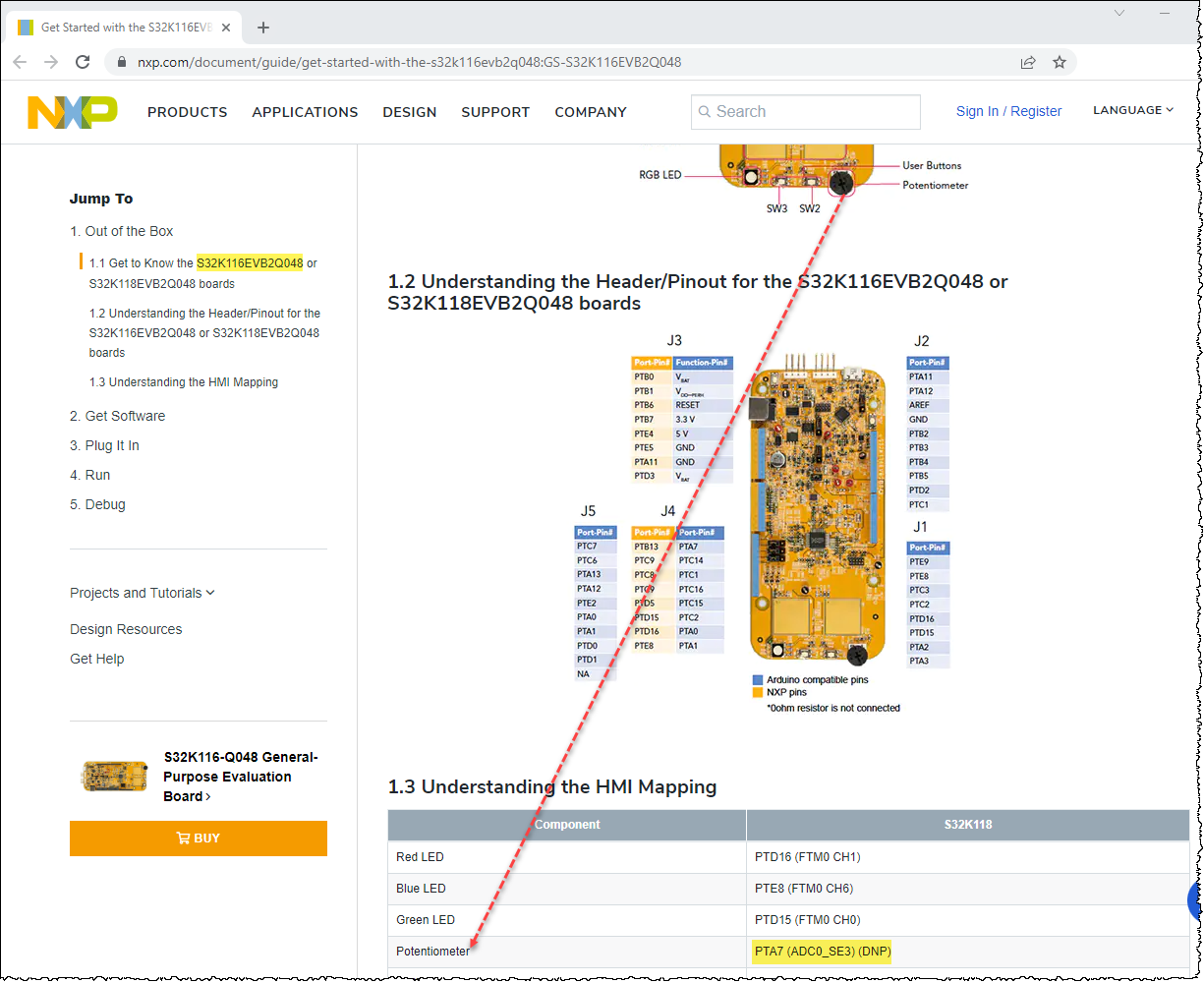Open the S32K116-Q048 board thumbnail
The image size is (1204, 983).
click(113, 776)
